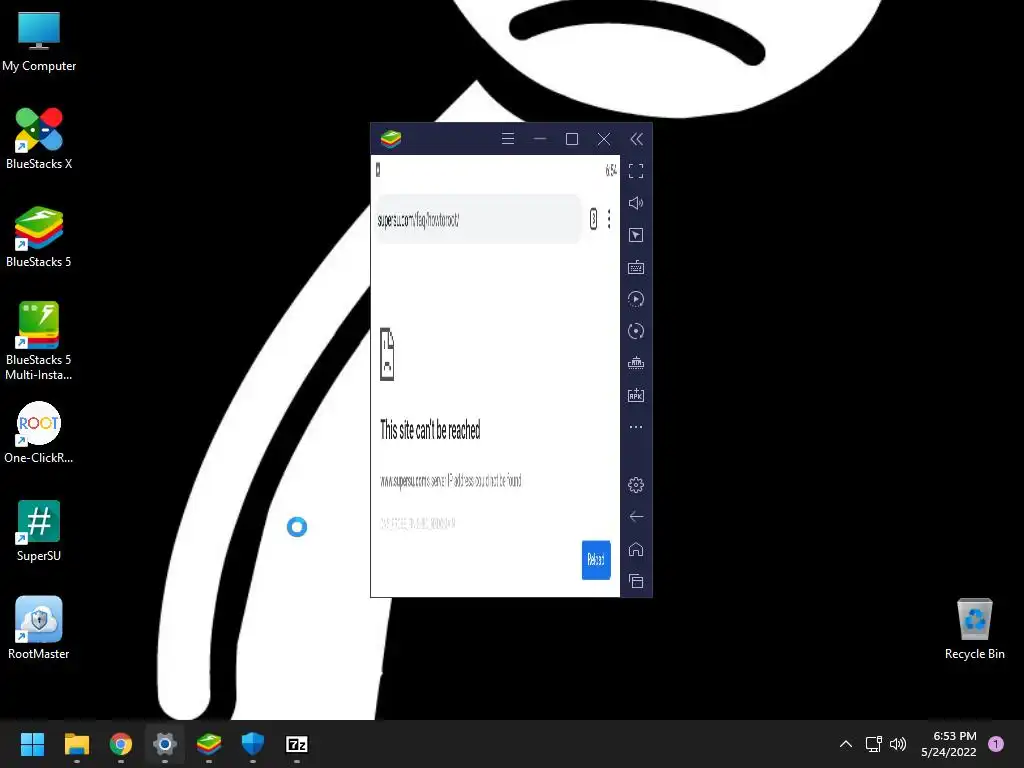Select BlueStacks 5 Multi-Instance shortcut
Screen dimensions: 1024x768
pyautogui.click(x=39, y=341)
